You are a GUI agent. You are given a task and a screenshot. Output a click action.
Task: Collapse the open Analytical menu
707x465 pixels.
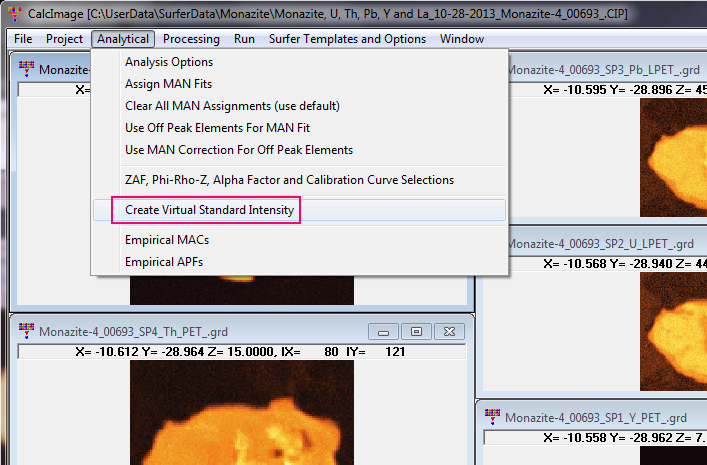coord(123,39)
